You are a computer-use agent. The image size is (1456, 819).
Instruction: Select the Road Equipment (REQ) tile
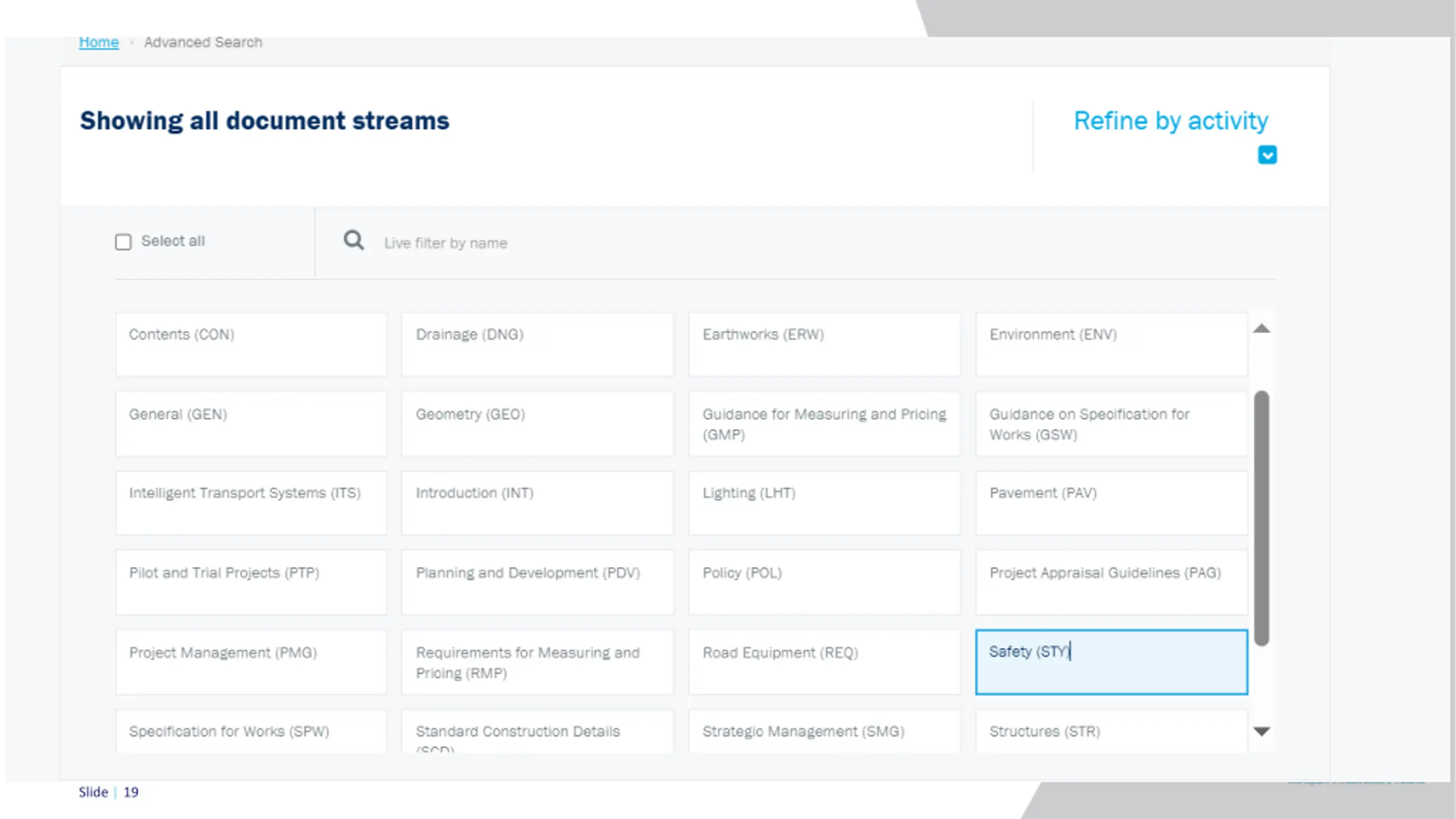pos(825,662)
